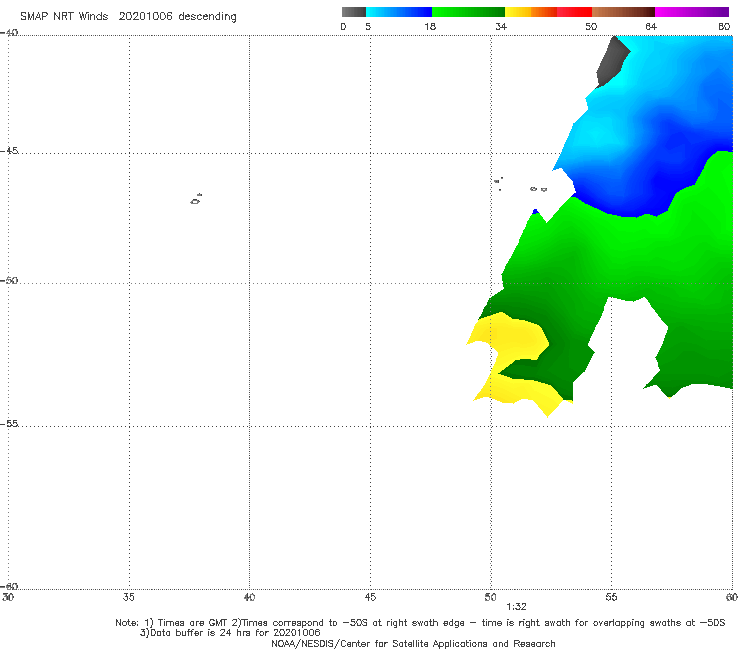Click the swath time label '1:32'
The height and width of the screenshot is (650, 740).
516,607
